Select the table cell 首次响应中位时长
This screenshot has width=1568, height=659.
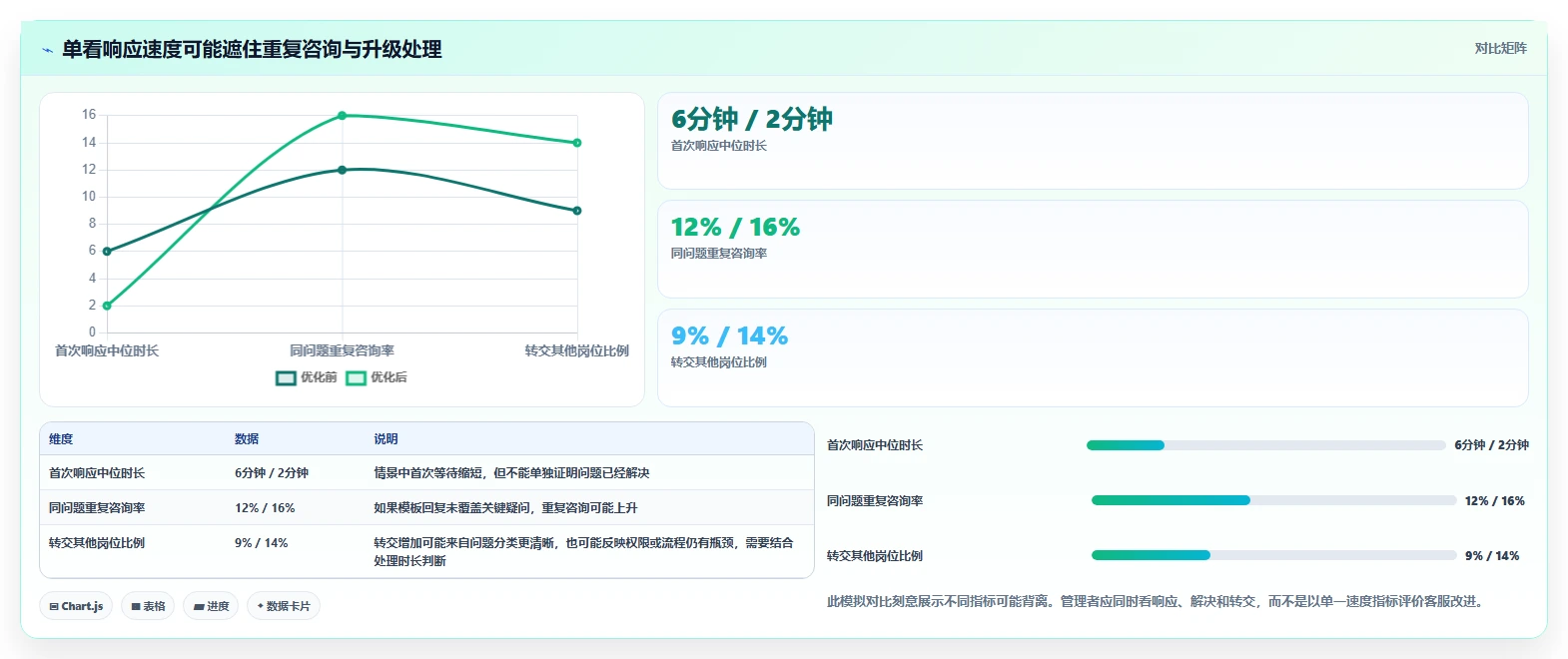(x=97, y=473)
